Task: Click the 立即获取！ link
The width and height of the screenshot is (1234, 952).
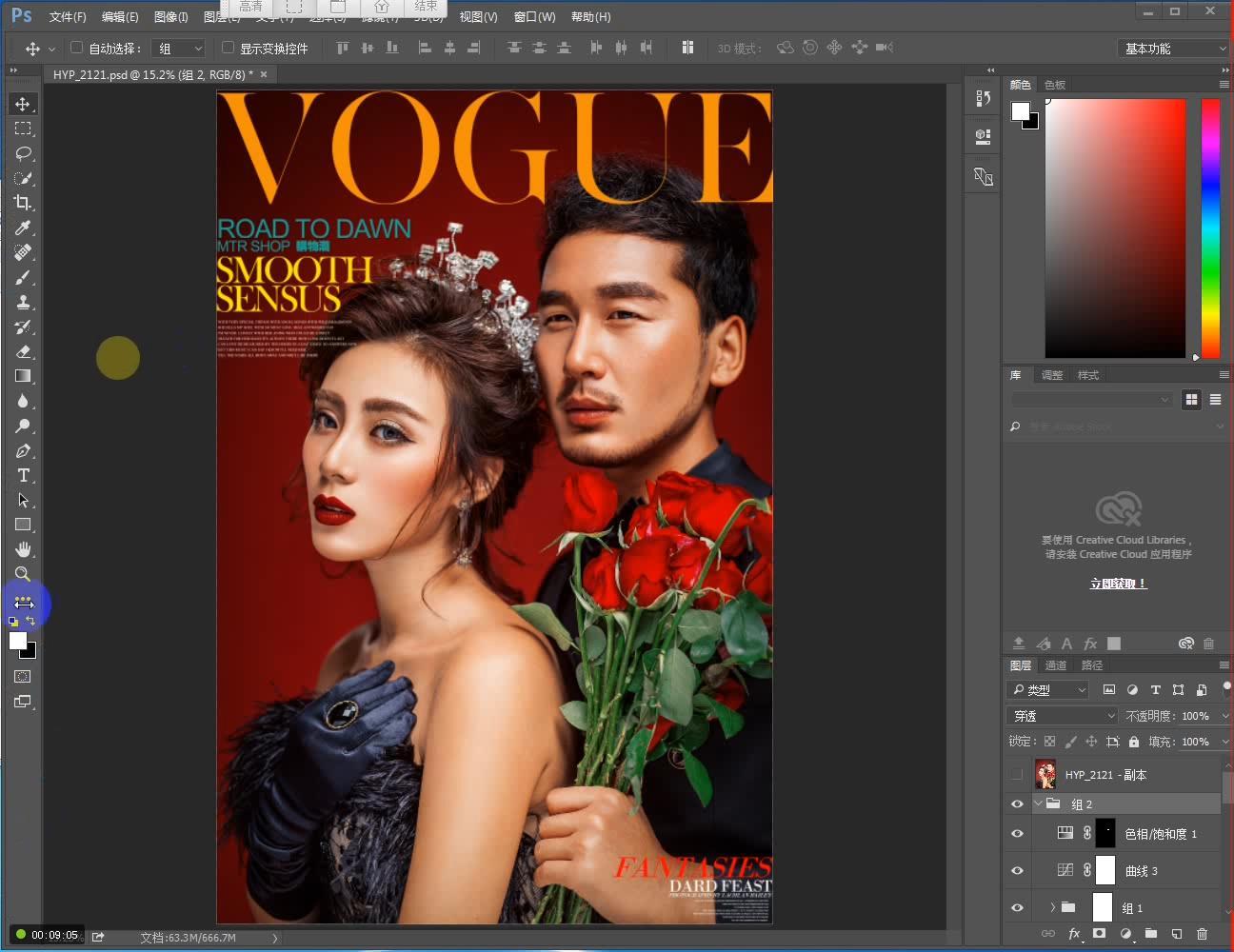Action: pyautogui.click(x=1119, y=584)
